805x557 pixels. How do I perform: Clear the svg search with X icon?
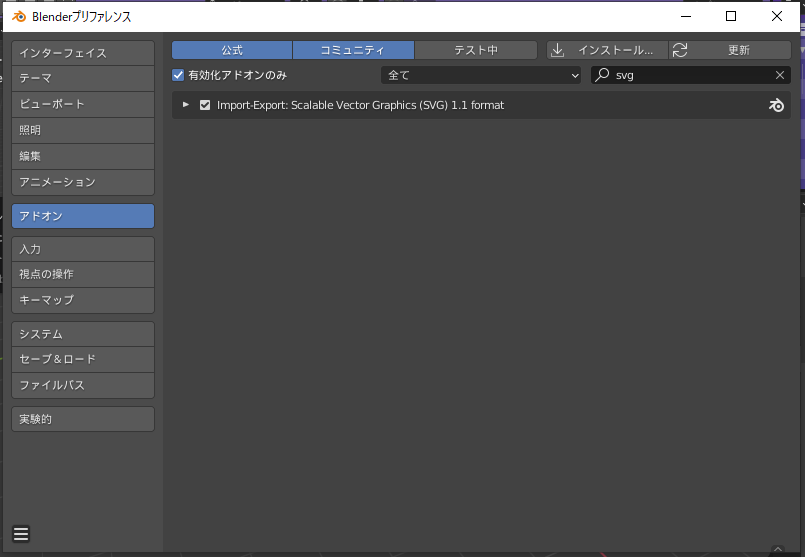780,75
